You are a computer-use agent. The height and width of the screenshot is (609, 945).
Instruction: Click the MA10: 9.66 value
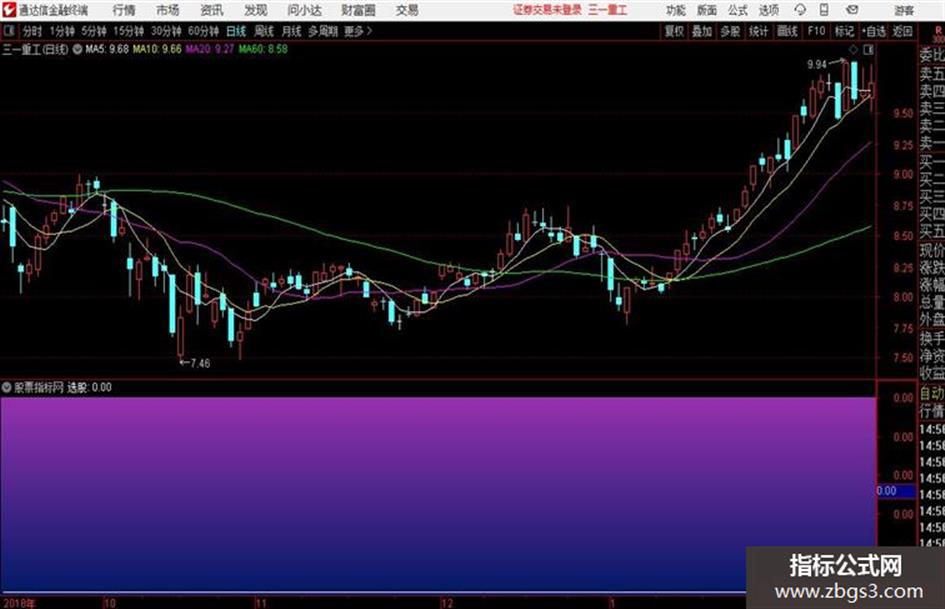(157, 49)
